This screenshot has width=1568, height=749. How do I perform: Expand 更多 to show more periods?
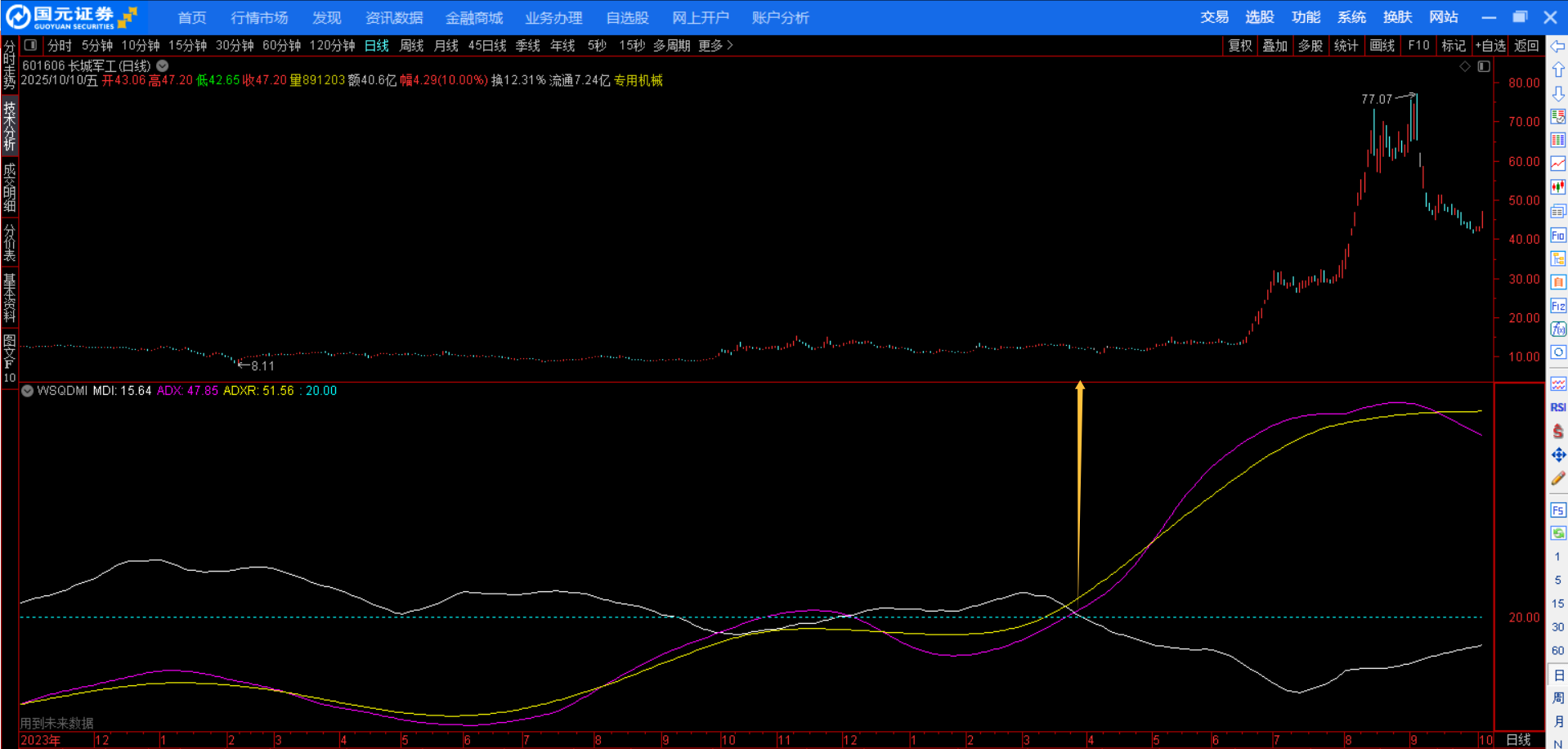[x=715, y=46]
